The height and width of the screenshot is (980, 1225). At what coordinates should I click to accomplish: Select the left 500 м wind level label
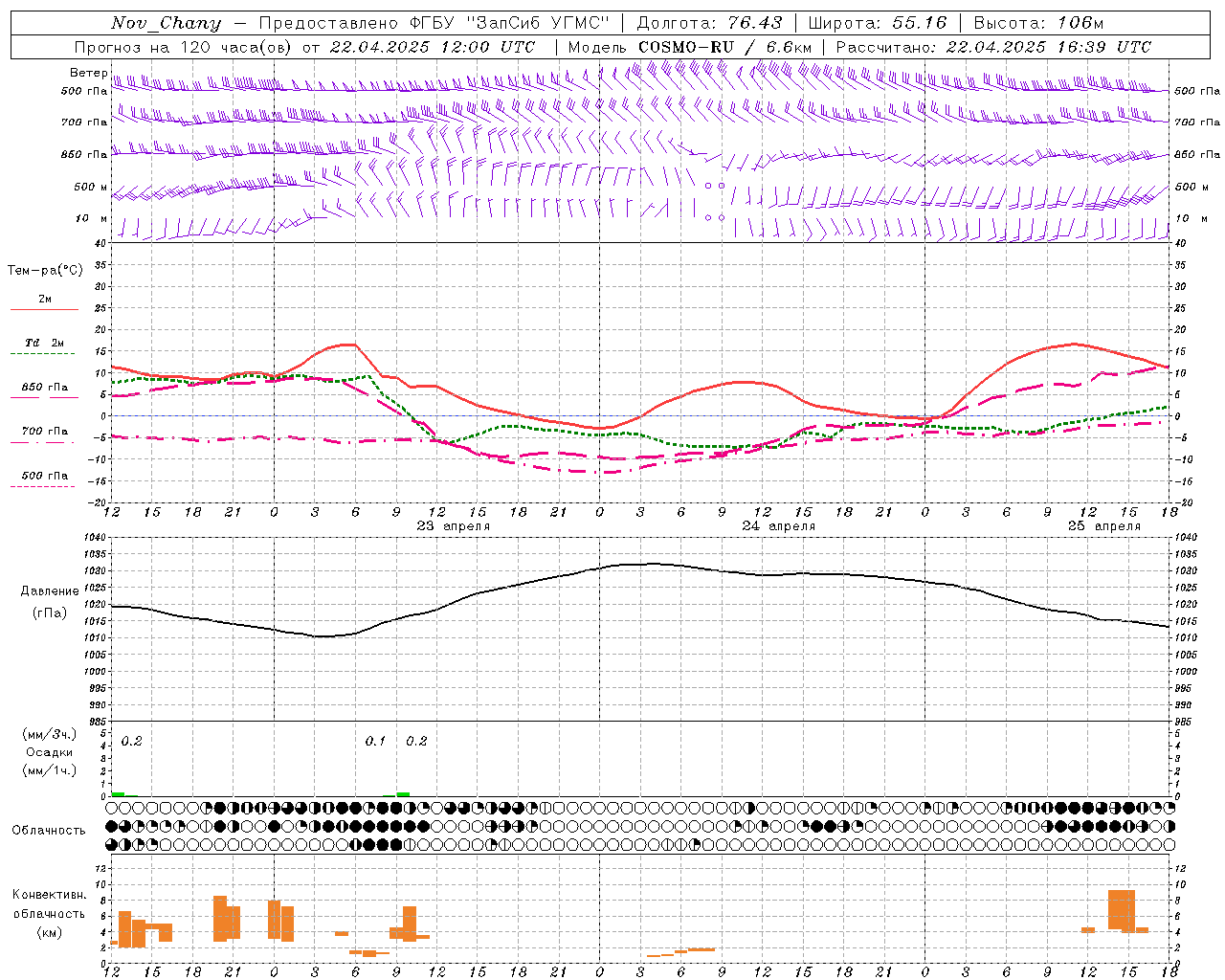[x=91, y=187]
